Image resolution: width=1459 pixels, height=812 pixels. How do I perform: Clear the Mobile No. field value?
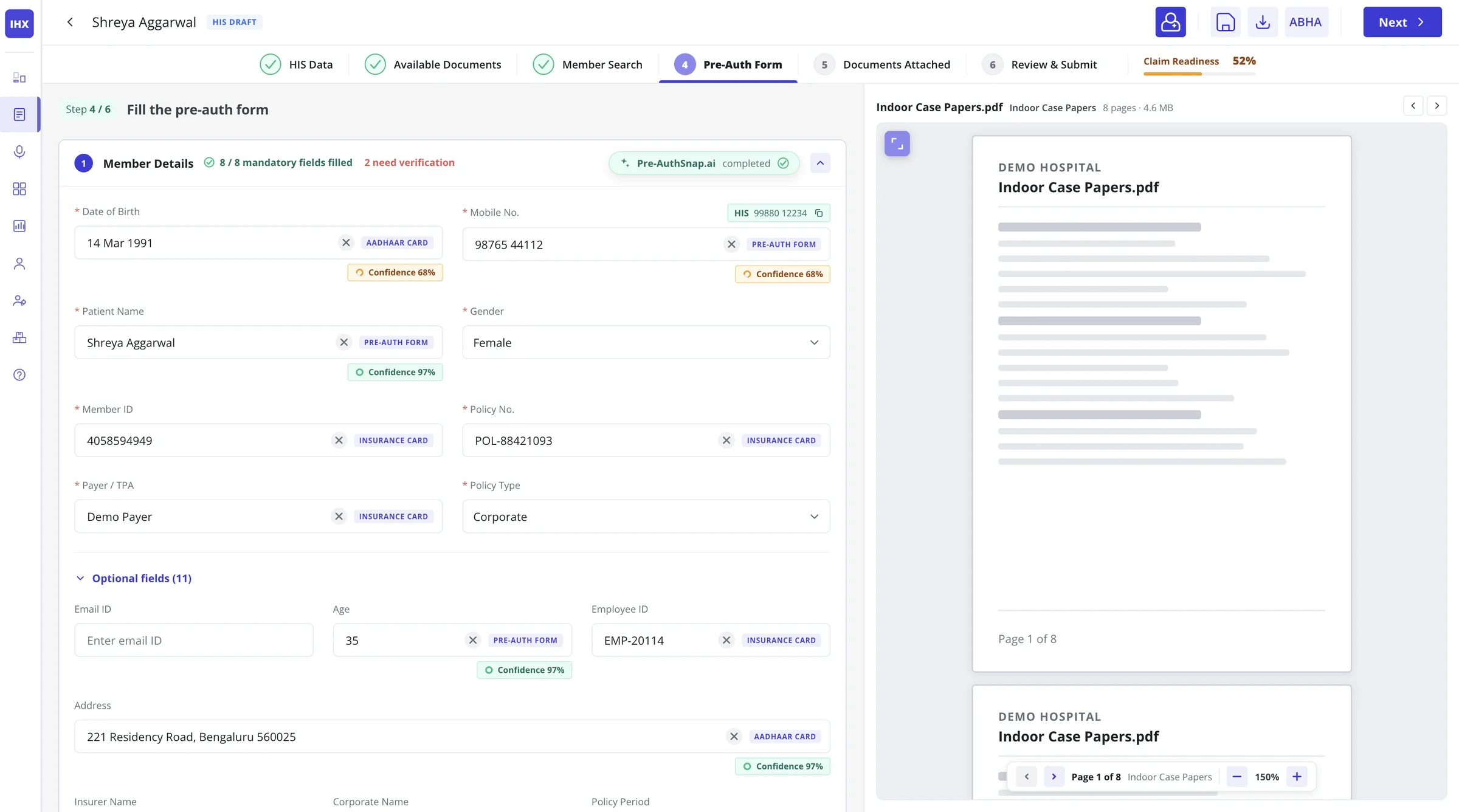[731, 244]
